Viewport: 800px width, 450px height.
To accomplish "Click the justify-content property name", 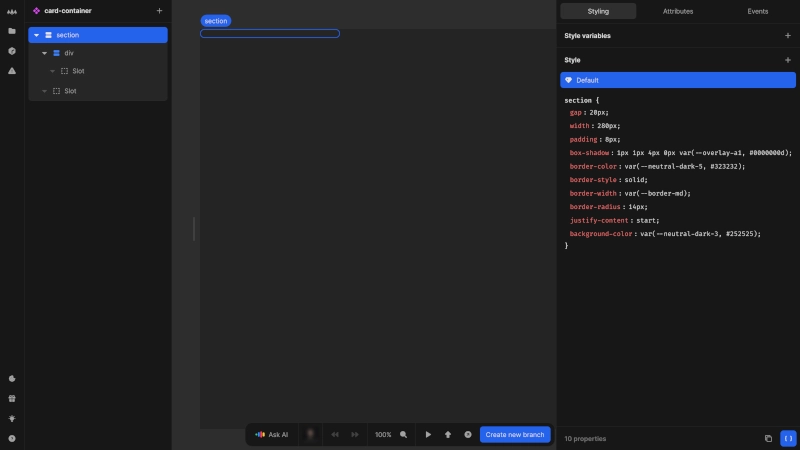I will point(599,220).
